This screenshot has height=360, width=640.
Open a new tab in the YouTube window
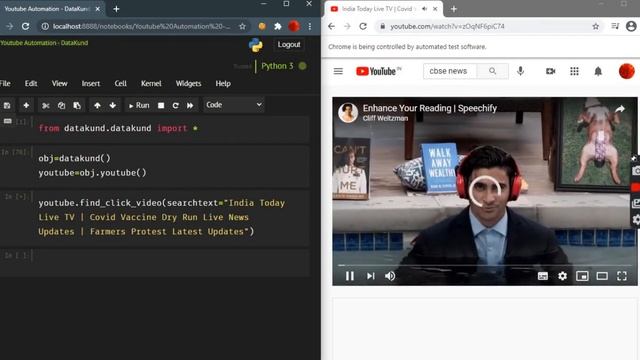click(x=454, y=9)
